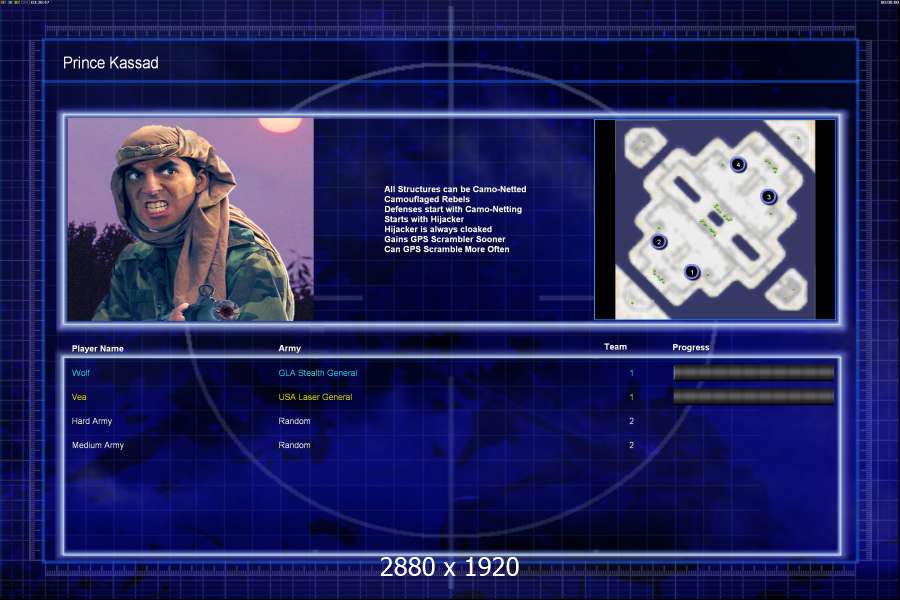Click 'Starts with Hijacker' line
This screenshot has width=900, height=600.
(424, 219)
